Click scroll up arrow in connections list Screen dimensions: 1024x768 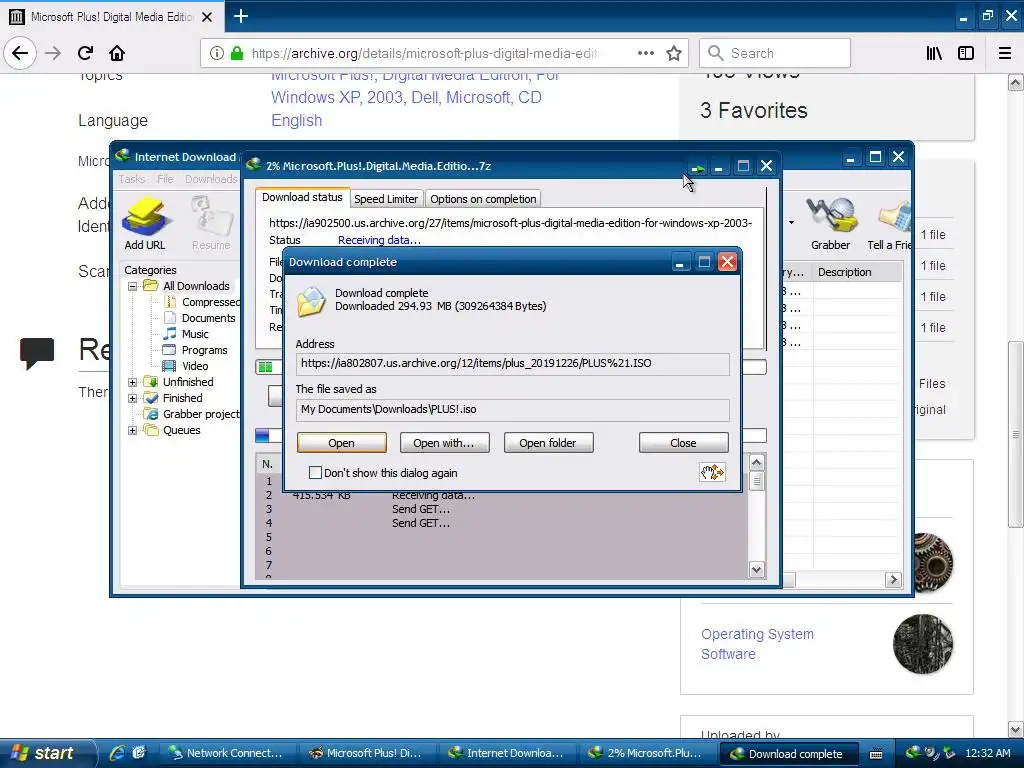coord(756,463)
